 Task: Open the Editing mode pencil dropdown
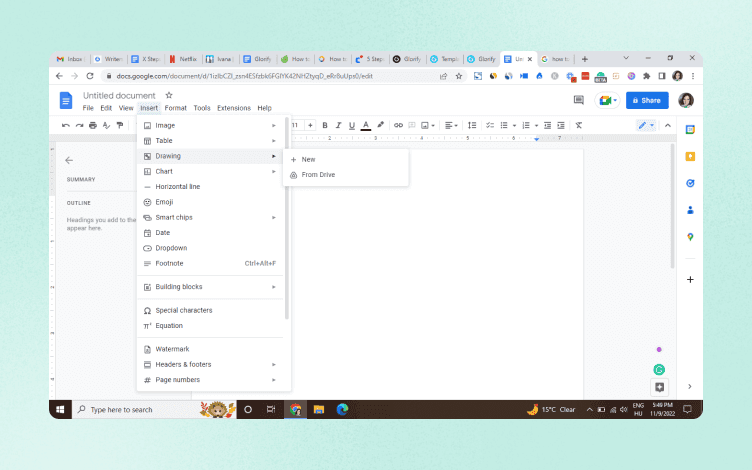[x=646, y=126]
